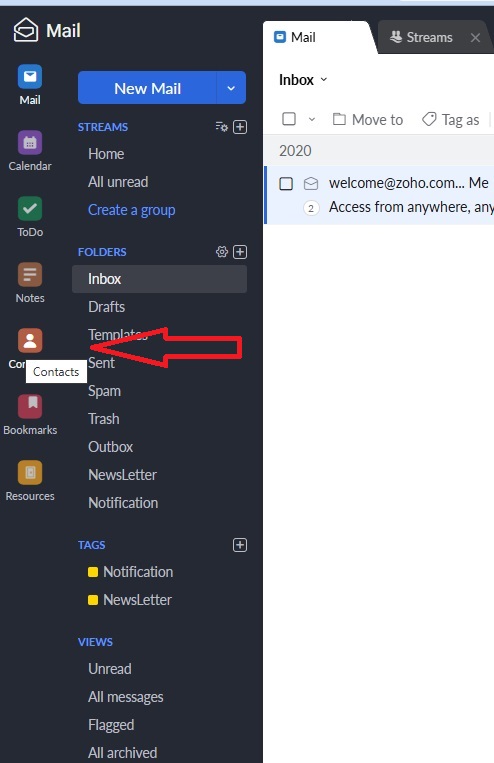Screen dimensions: 494x763
Task: Check the welcome@zoho.com email checkbox
Action: (286, 183)
